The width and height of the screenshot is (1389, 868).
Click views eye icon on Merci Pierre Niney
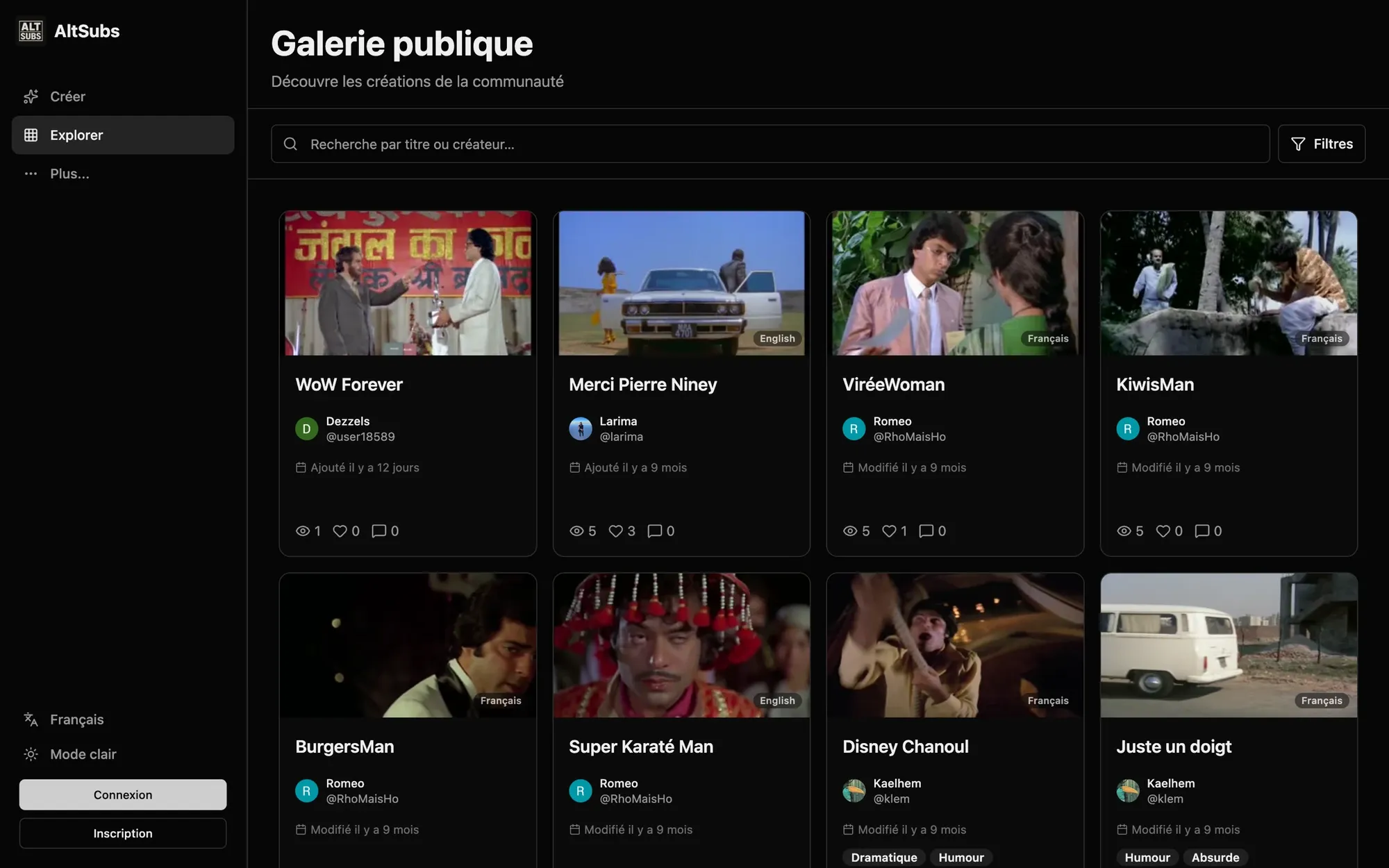576,531
